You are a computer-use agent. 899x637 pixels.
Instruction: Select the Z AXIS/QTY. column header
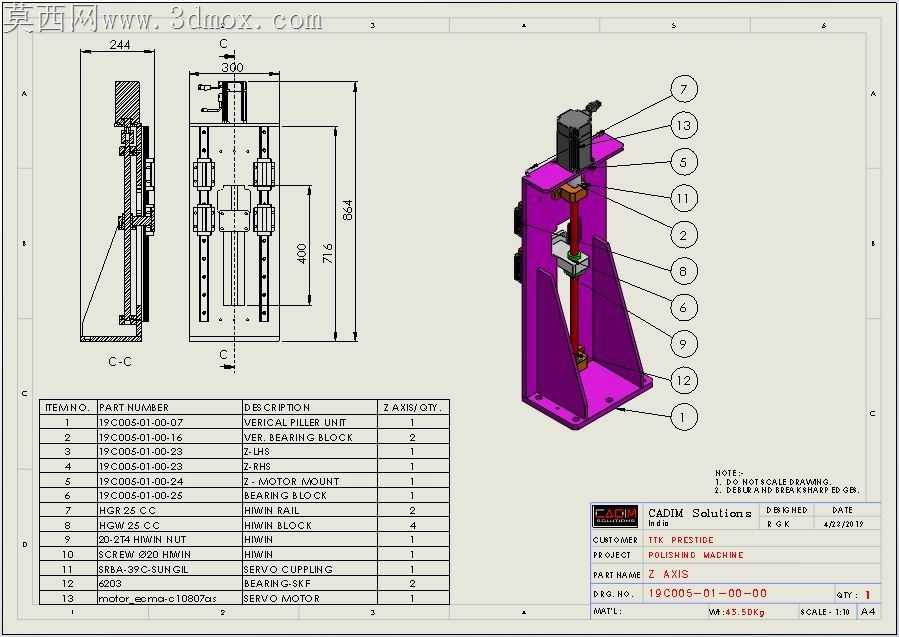click(x=413, y=408)
